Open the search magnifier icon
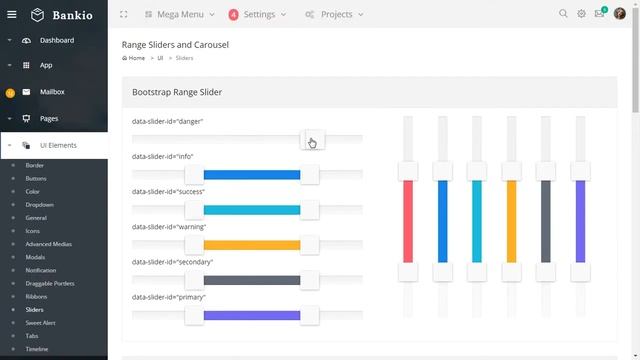Viewport: 640px width, 360px height. click(x=563, y=13)
